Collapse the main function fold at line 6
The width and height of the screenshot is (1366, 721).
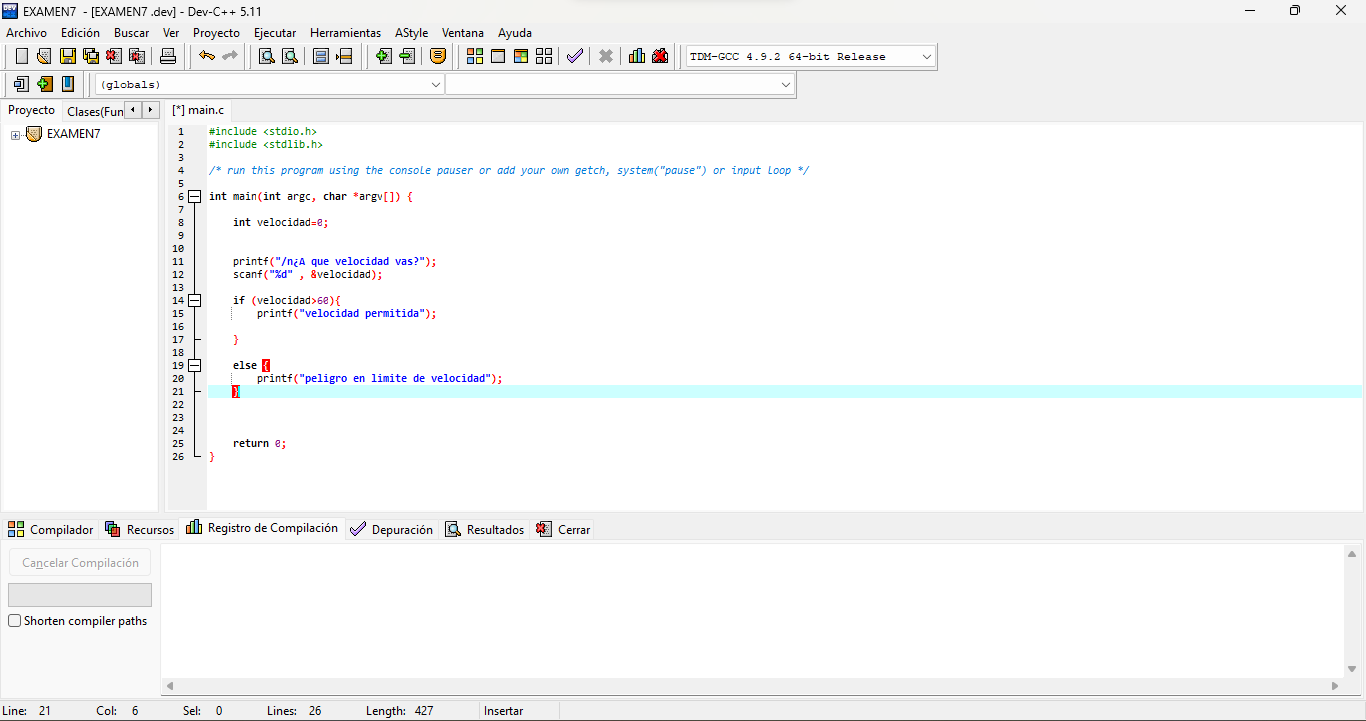195,197
